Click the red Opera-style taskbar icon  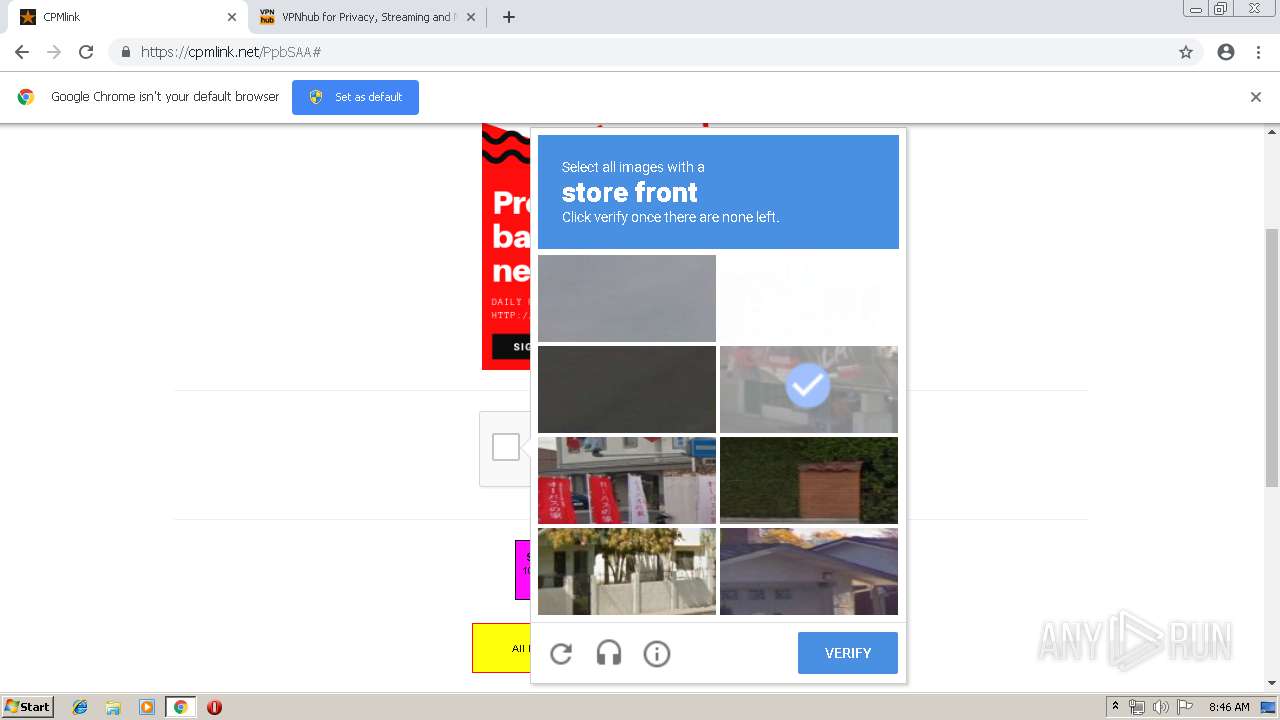pyautogui.click(x=214, y=707)
